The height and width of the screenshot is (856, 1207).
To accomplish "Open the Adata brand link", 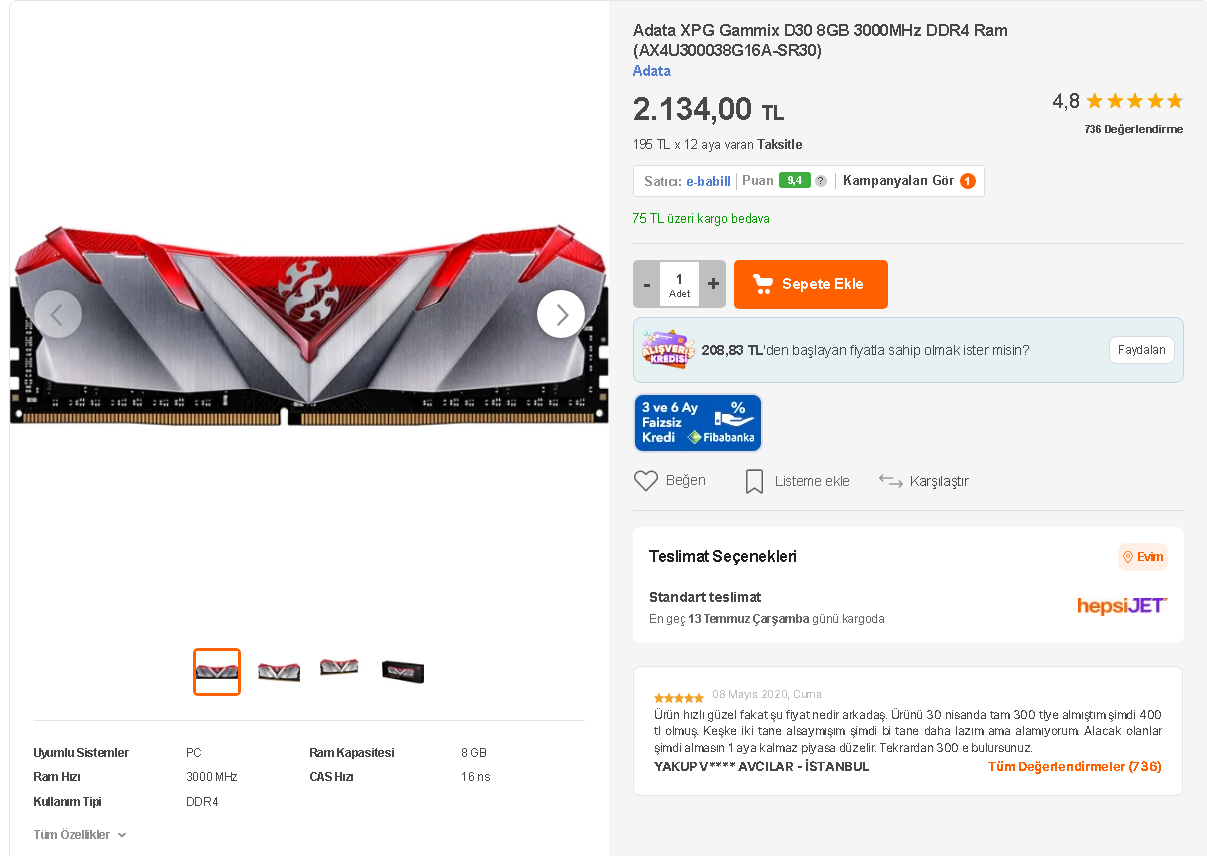I will point(652,71).
